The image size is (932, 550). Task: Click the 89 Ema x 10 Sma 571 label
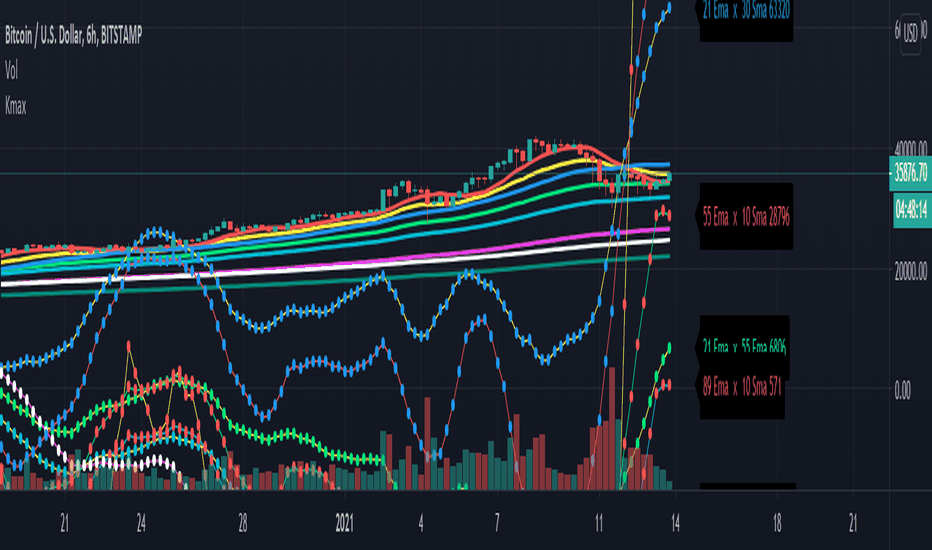coord(742,388)
